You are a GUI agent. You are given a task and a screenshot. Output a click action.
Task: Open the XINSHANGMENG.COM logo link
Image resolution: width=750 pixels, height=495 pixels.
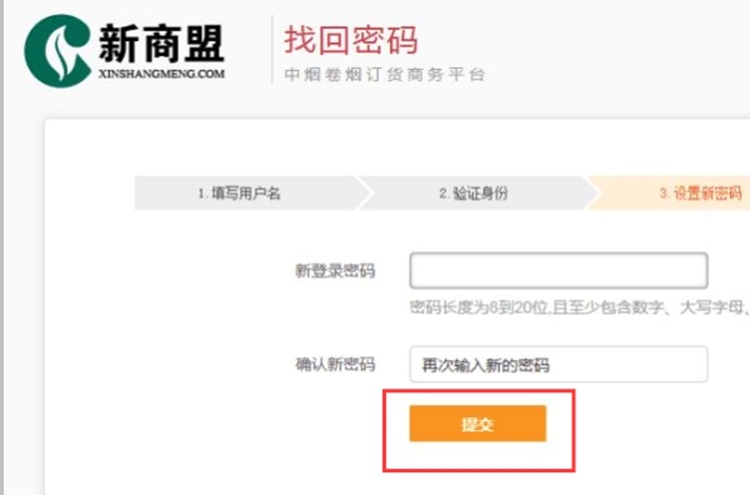point(162,74)
